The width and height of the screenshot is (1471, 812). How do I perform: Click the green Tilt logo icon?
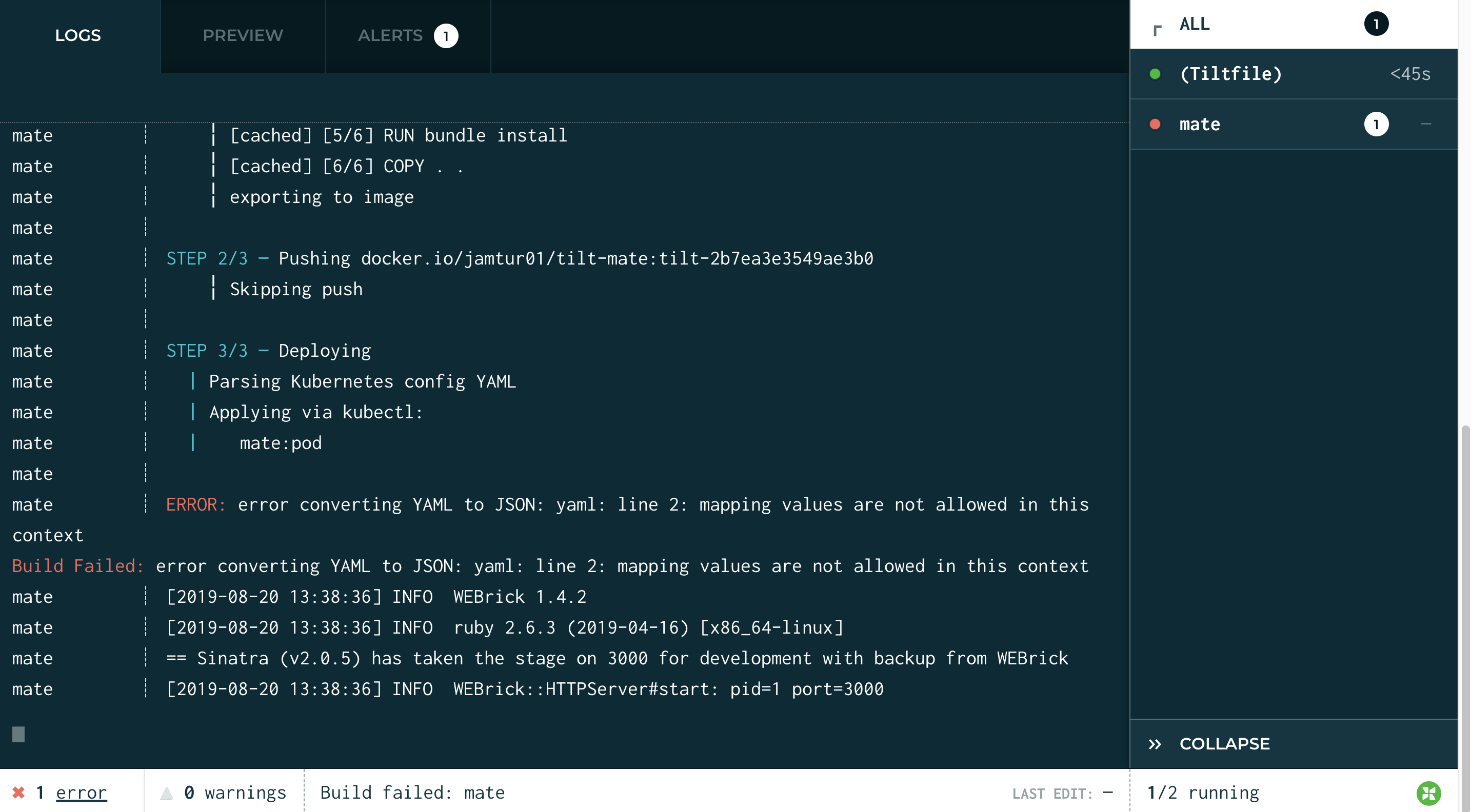pyautogui.click(x=1428, y=793)
